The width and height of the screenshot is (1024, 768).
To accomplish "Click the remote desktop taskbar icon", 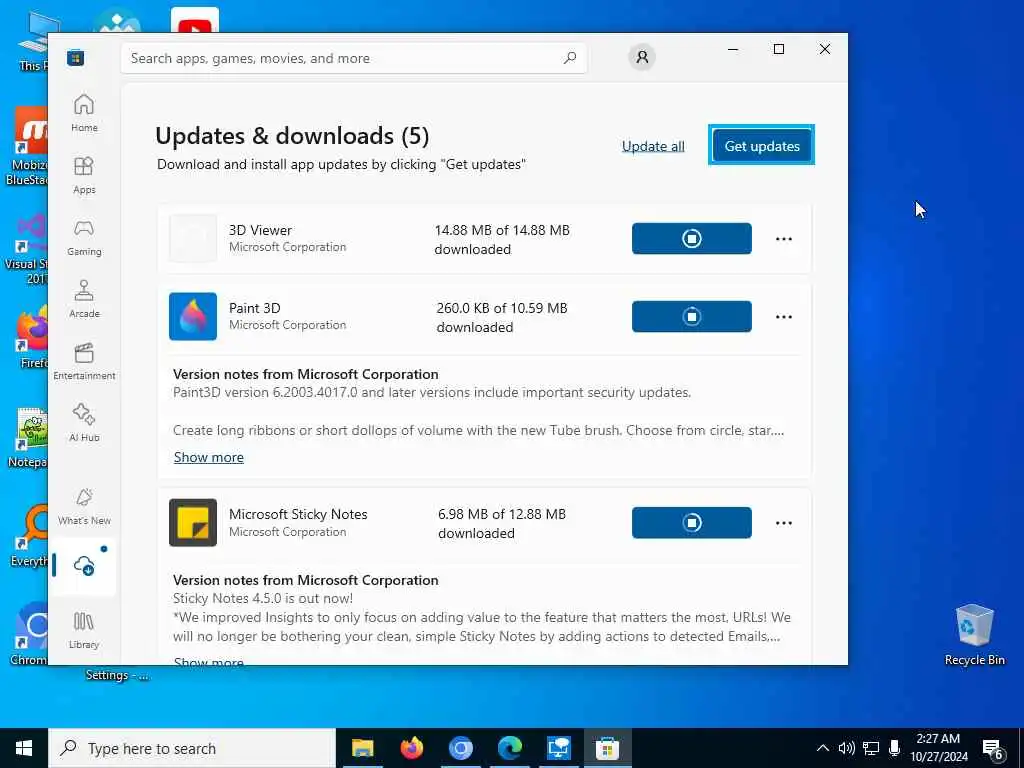I will pyautogui.click(x=558, y=748).
